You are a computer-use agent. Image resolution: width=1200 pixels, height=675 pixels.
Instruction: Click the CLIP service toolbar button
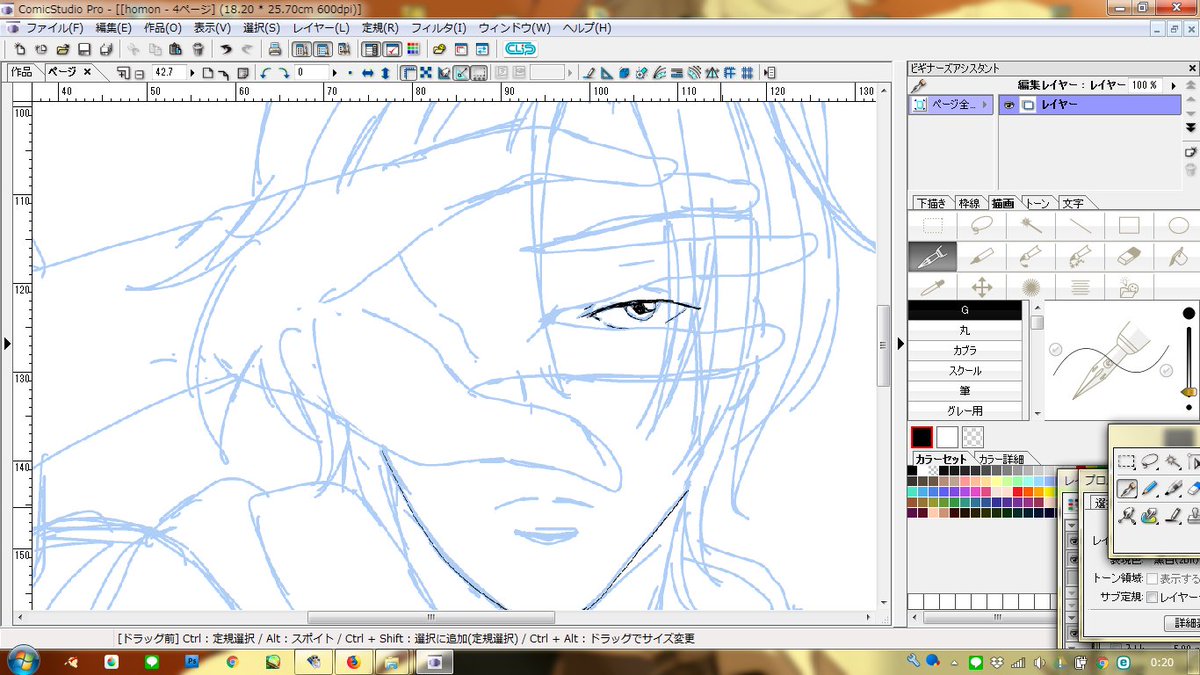tap(520, 48)
